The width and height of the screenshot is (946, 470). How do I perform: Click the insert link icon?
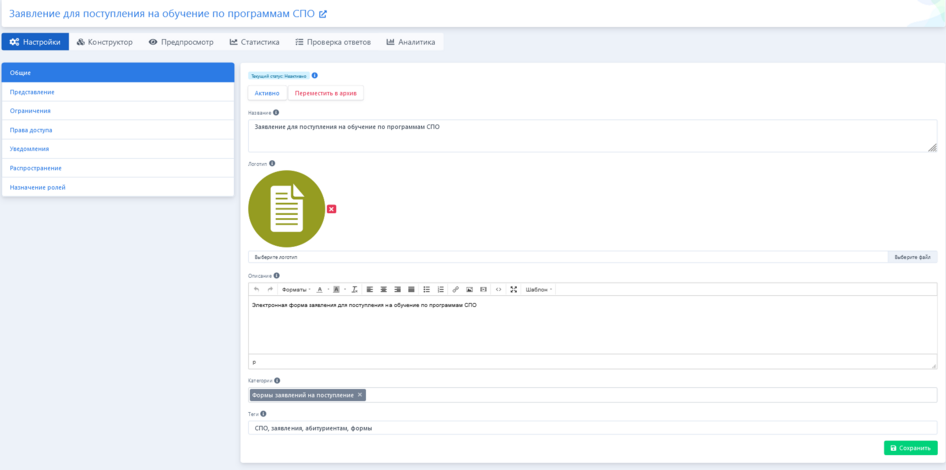click(456, 289)
